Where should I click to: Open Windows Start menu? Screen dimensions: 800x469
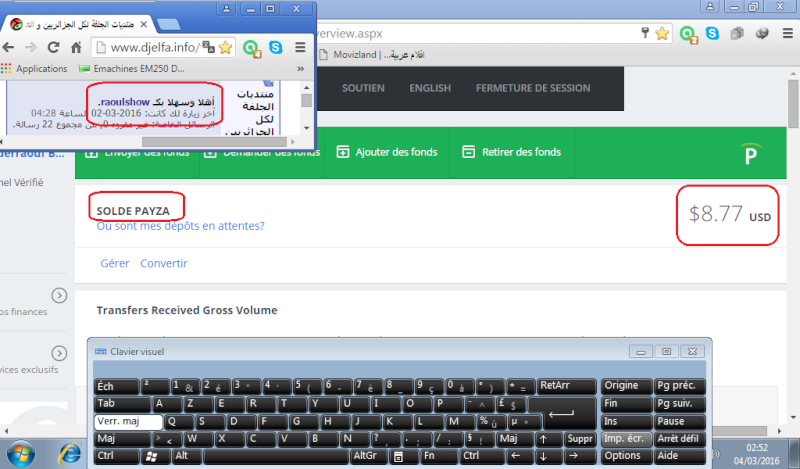click(x=21, y=454)
